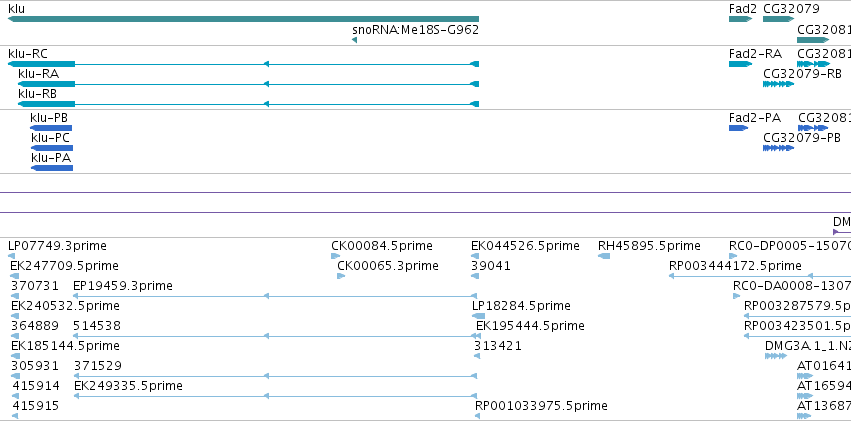
Task: Select the EK044526.5prime EST marker
Action: tap(475, 256)
